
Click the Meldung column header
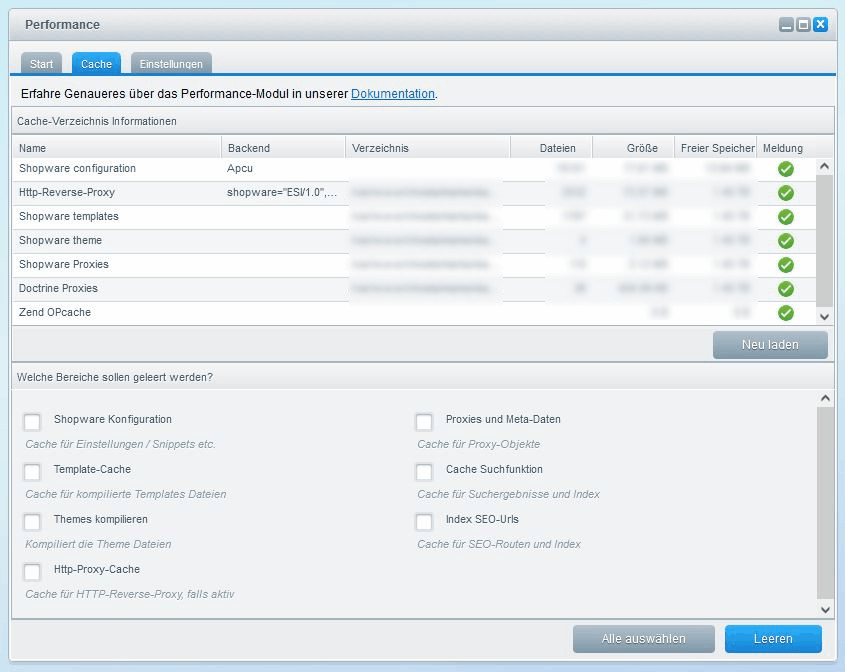(783, 148)
